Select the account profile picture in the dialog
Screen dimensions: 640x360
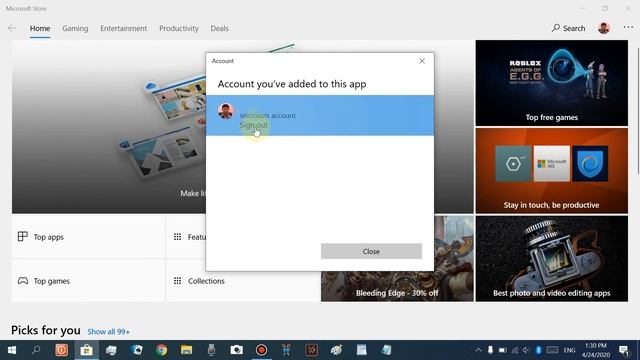click(225, 111)
